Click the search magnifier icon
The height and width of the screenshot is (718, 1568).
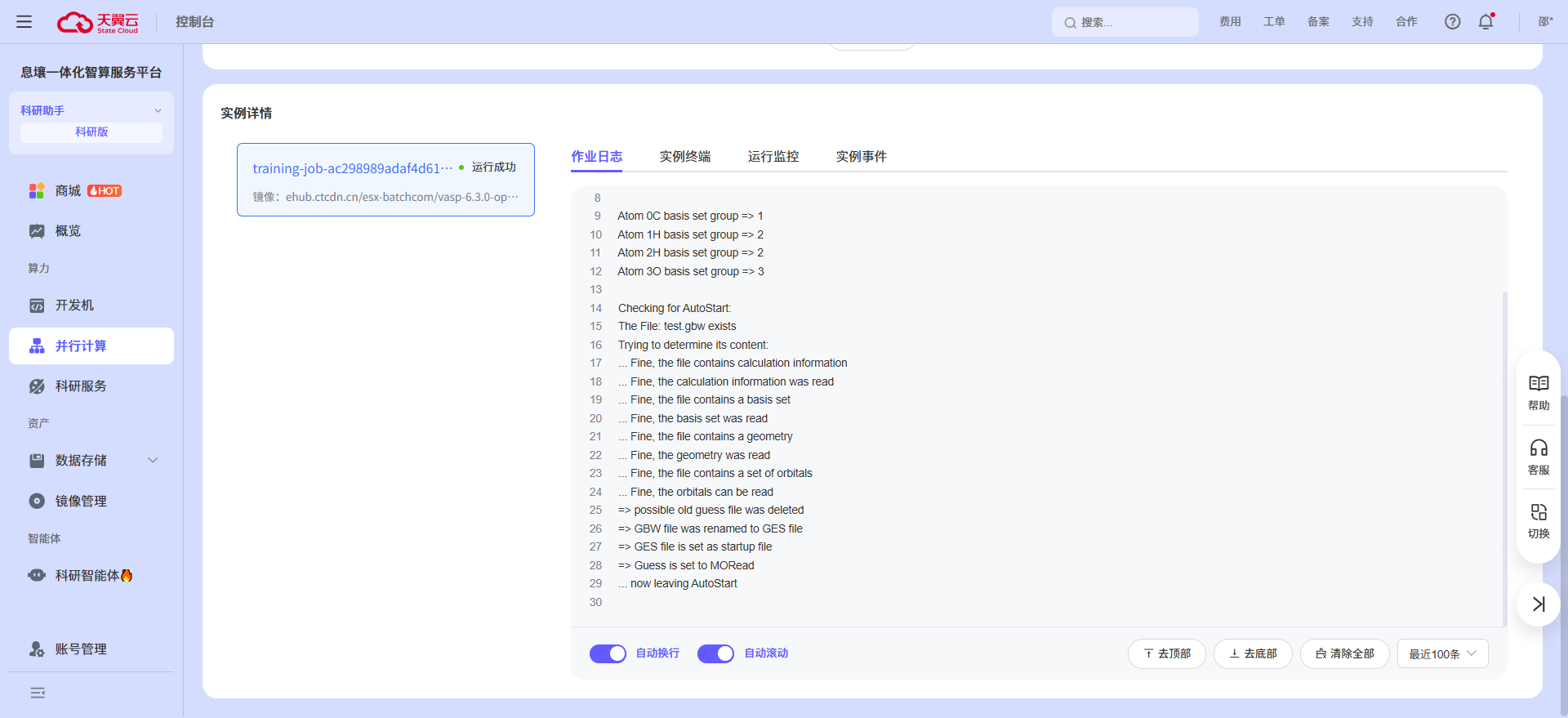pos(1070,23)
